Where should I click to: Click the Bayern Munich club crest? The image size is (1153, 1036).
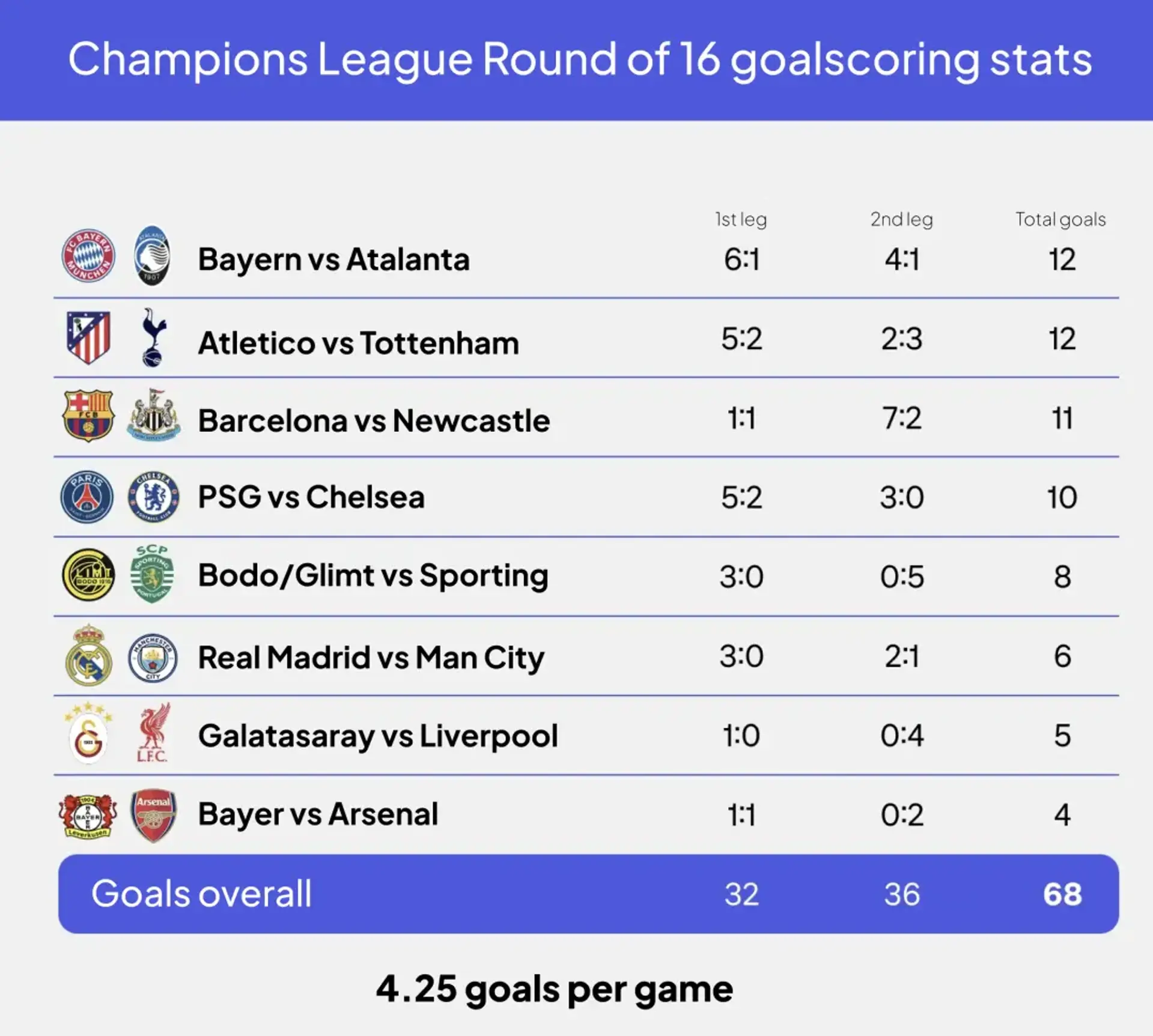88,256
